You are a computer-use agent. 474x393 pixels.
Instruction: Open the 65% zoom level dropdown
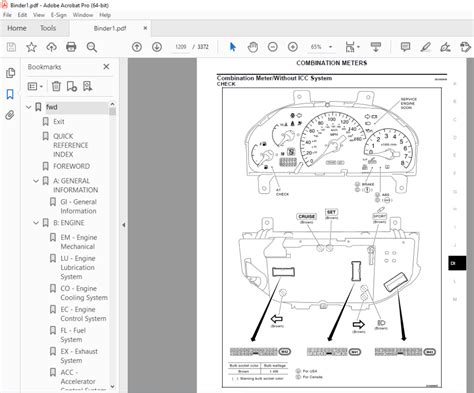[x=331, y=47]
